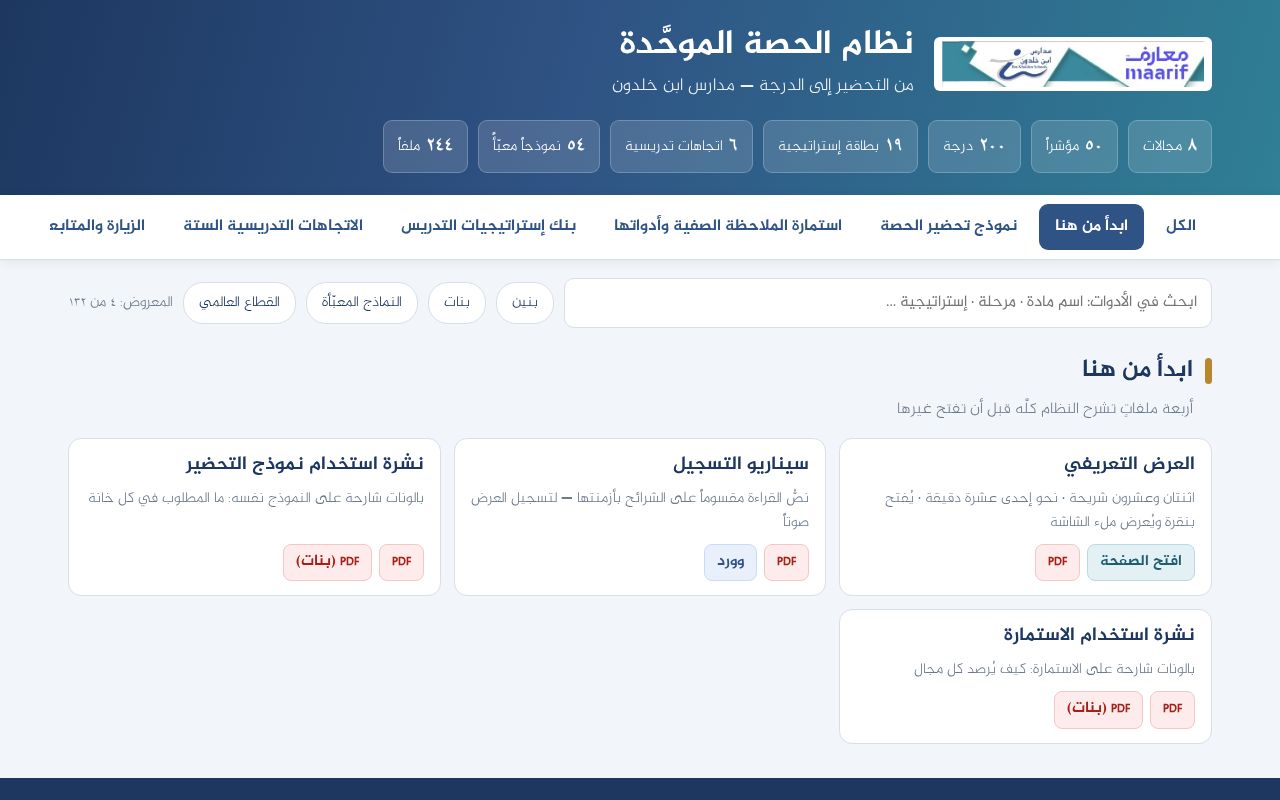The image size is (1280, 800).
Task: Click the "٦ اتجاهات تدريسية" stat chip
Action: pos(681,146)
